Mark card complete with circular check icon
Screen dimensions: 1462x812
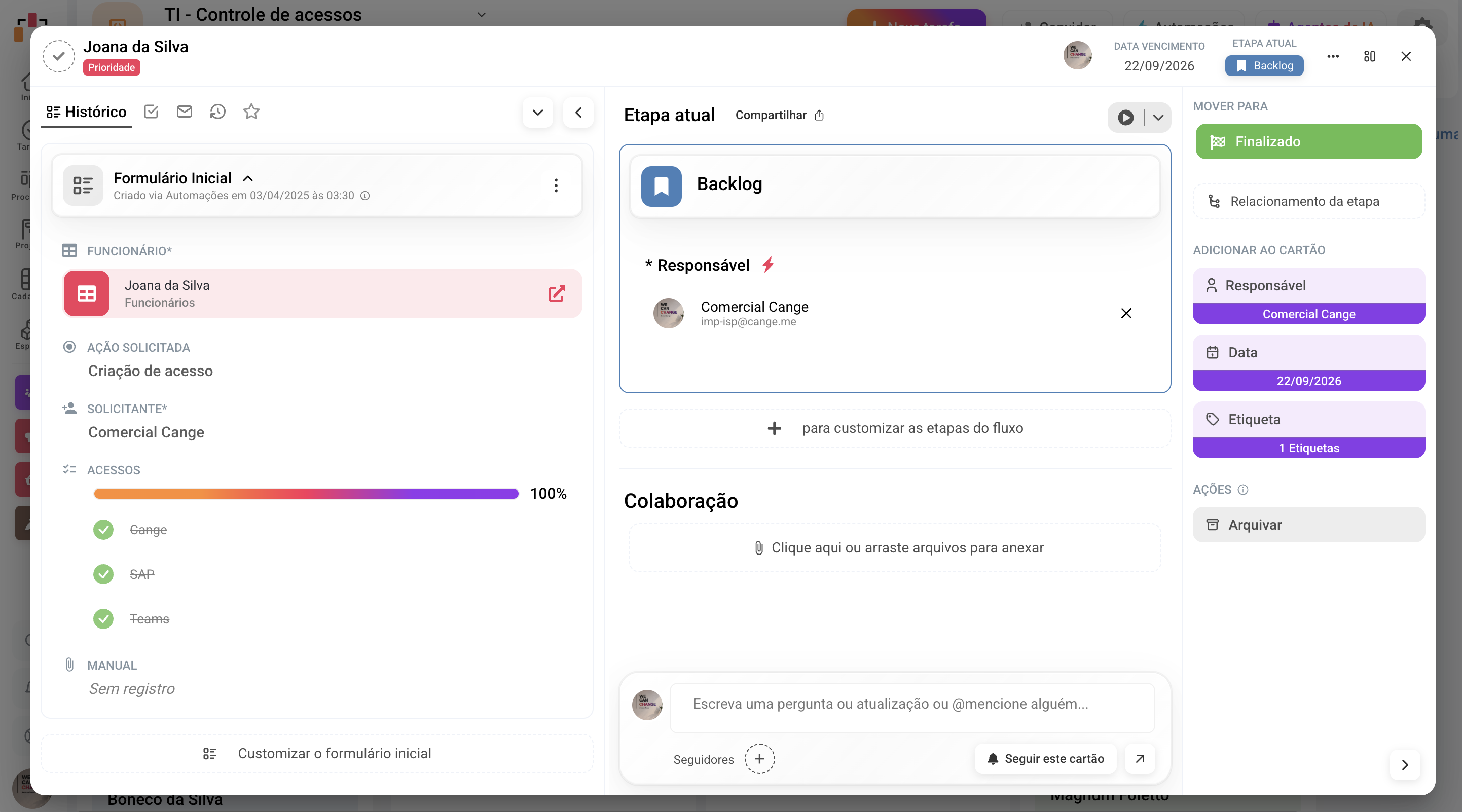[x=58, y=56]
